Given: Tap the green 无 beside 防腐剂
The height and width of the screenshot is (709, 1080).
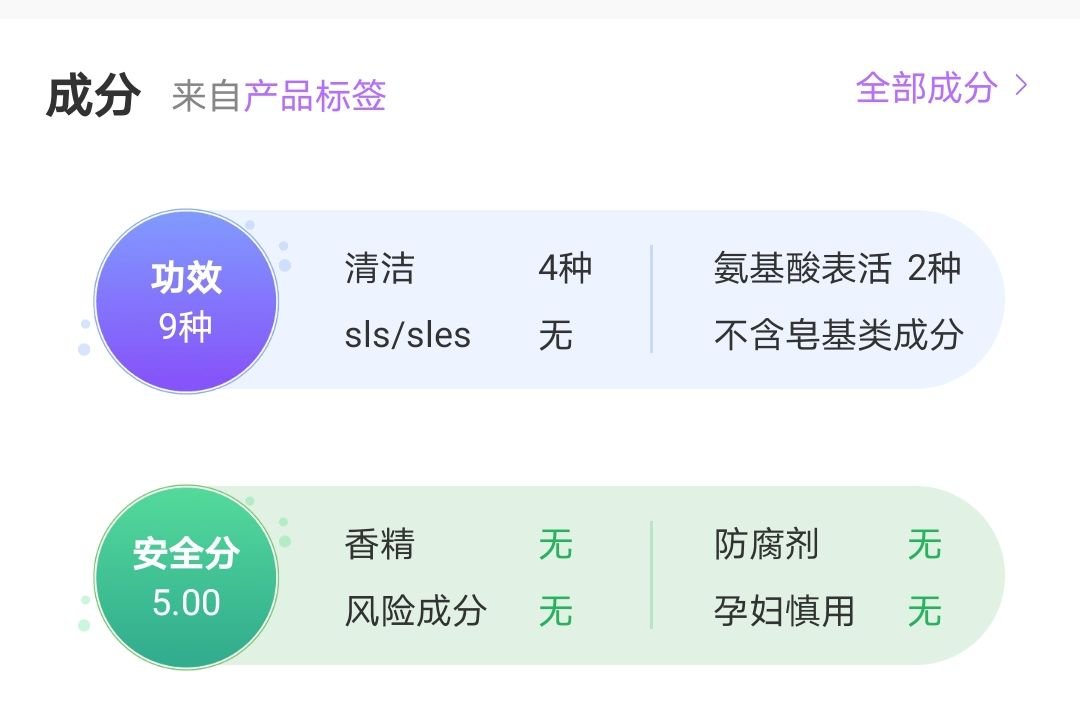Looking at the screenshot, I should (924, 545).
